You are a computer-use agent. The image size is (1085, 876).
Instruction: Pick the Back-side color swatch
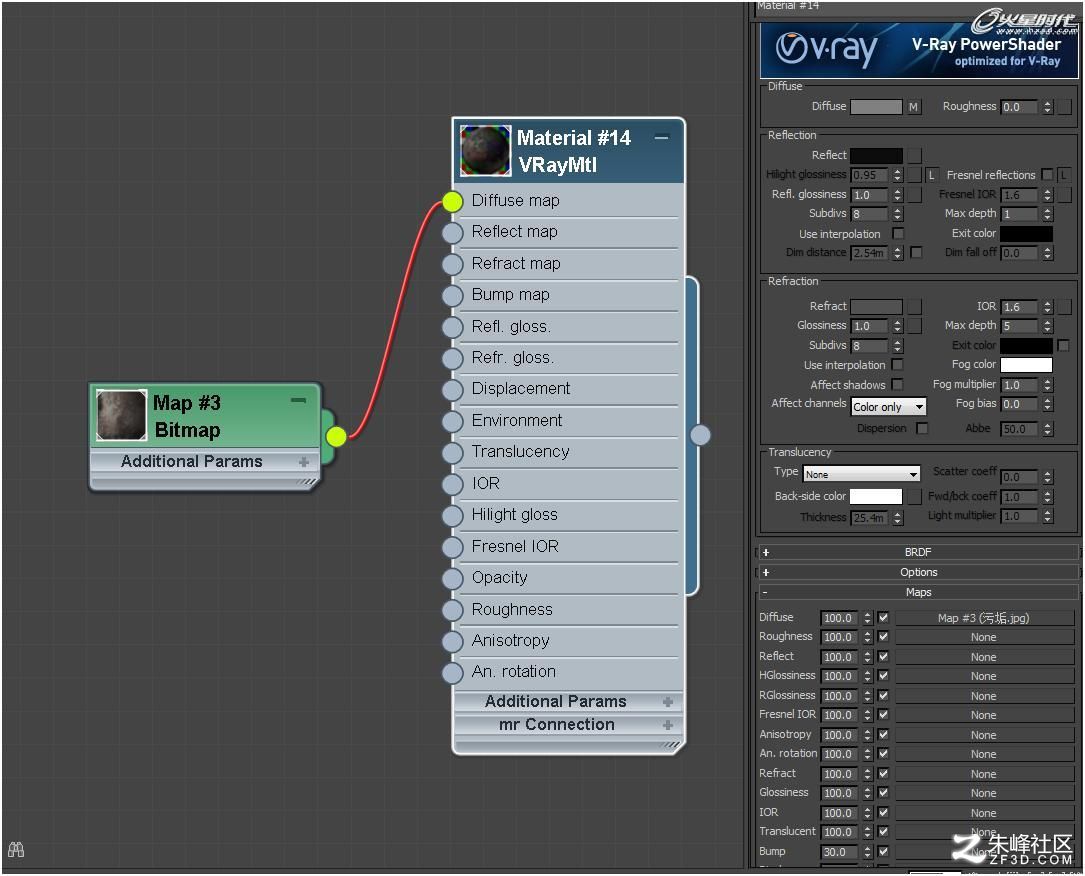tap(876, 496)
